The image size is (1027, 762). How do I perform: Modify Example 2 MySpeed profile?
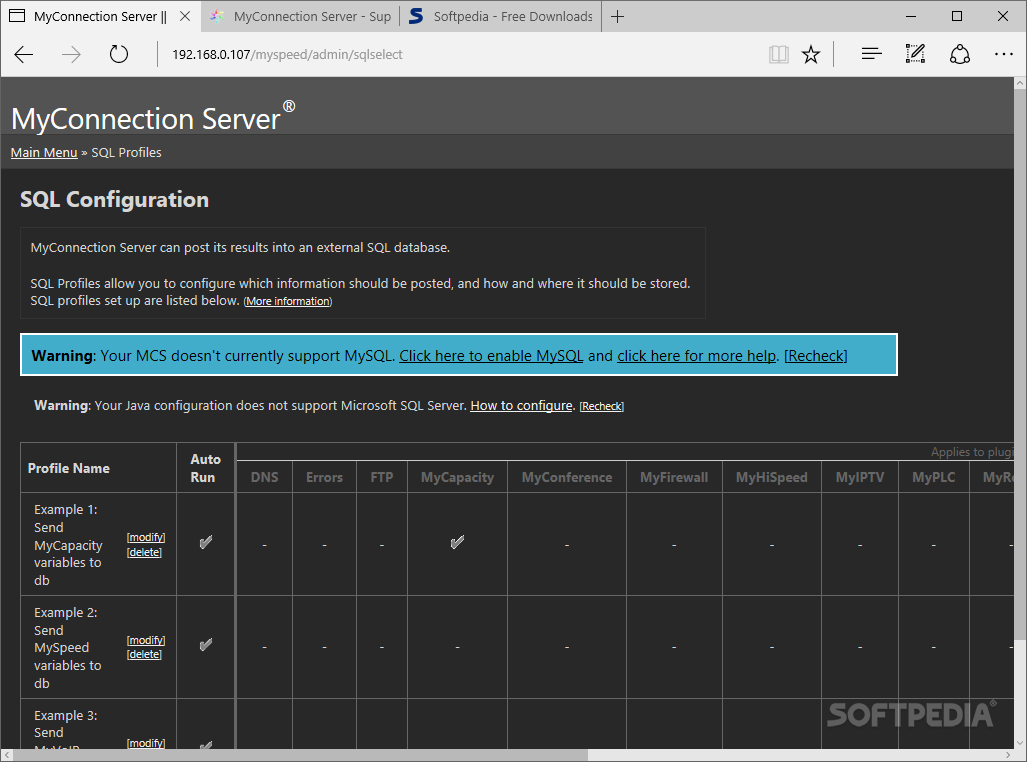pyautogui.click(x=145, y=640)
